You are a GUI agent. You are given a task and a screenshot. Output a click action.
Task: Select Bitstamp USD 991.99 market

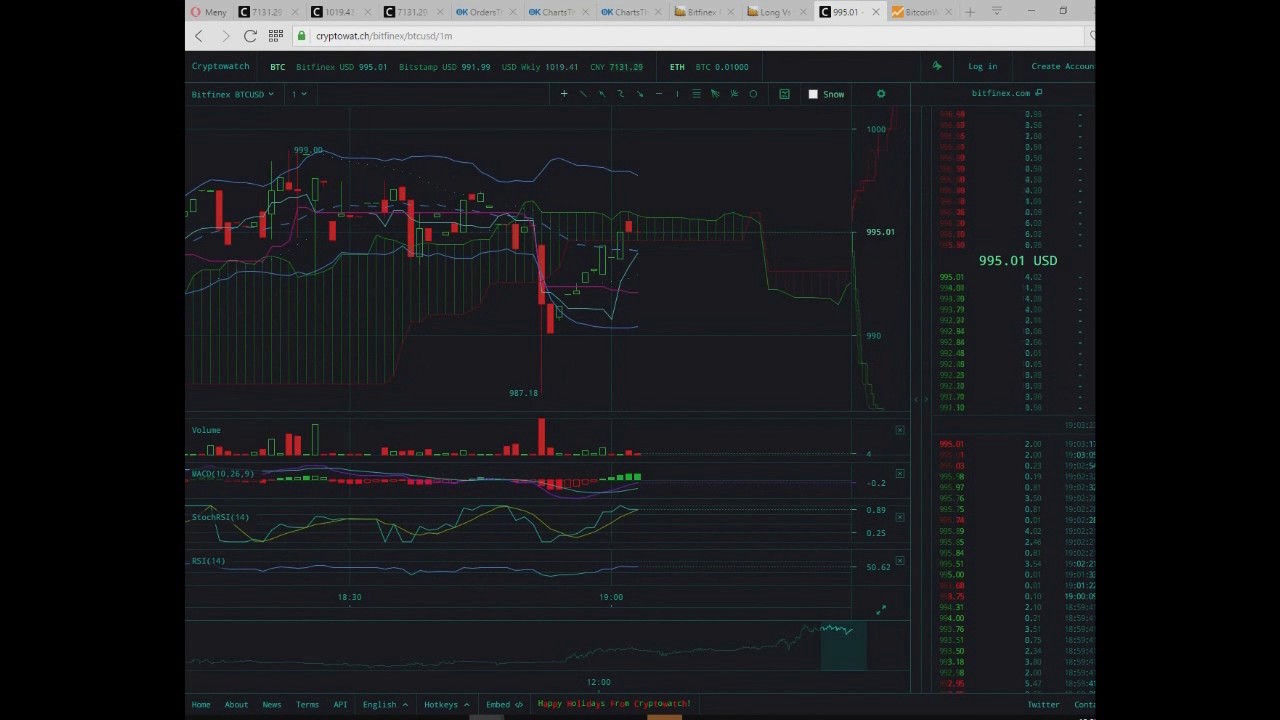444,67
